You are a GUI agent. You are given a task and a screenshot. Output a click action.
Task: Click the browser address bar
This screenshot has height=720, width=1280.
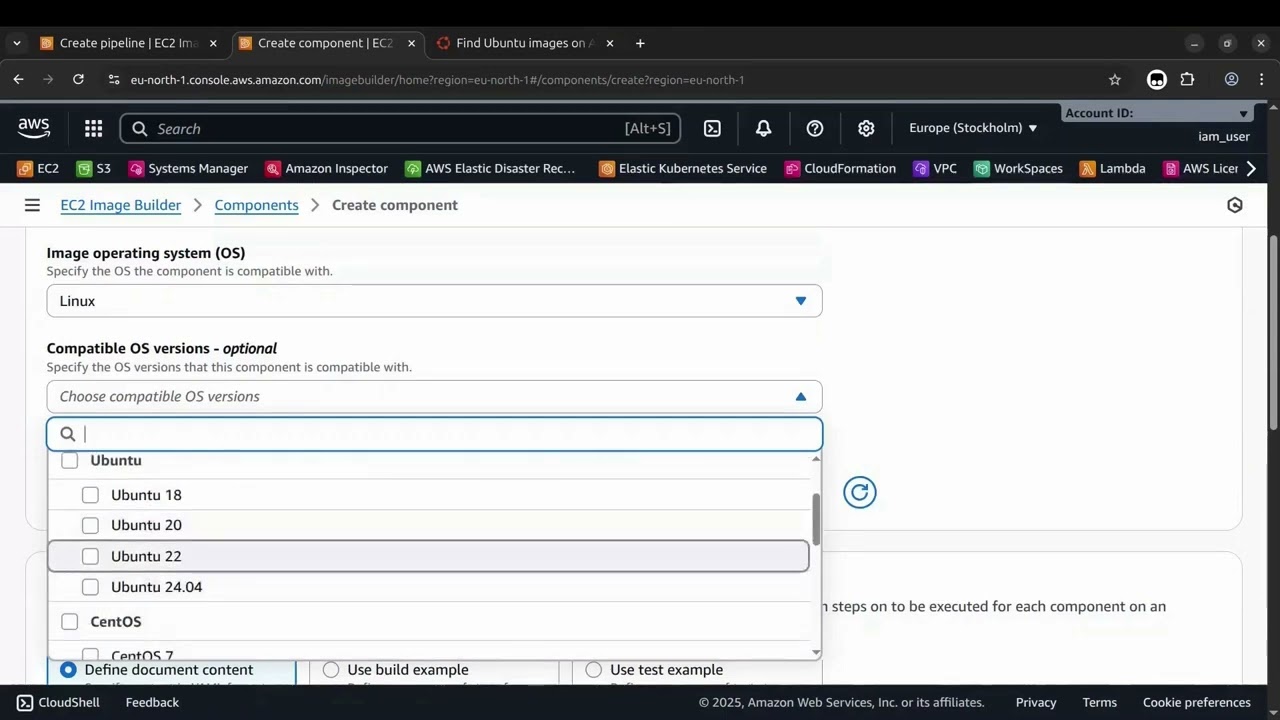tap(600, 80)
